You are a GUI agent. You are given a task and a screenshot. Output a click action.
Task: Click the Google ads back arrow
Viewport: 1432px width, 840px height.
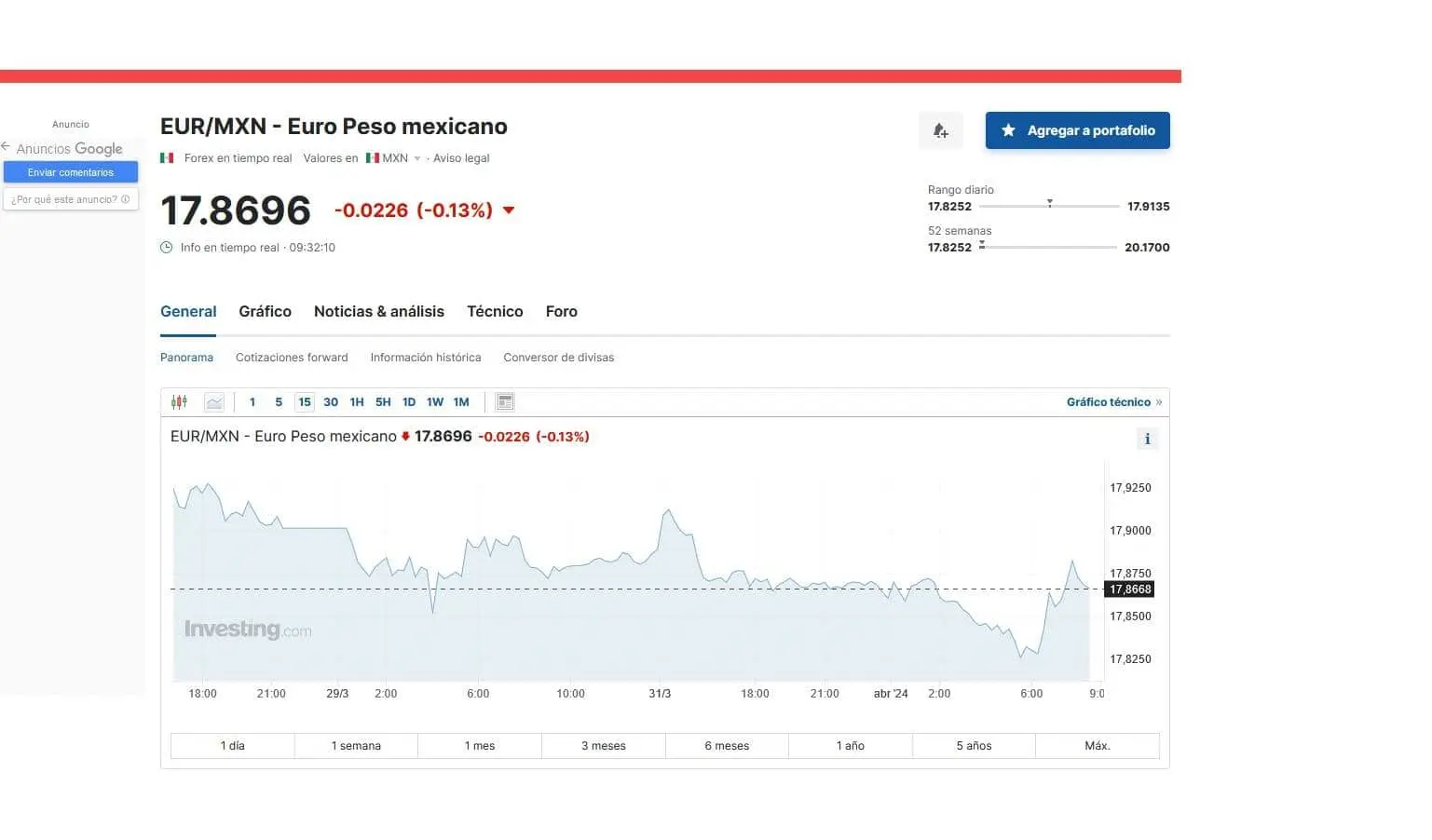click(x=6, y=146)
